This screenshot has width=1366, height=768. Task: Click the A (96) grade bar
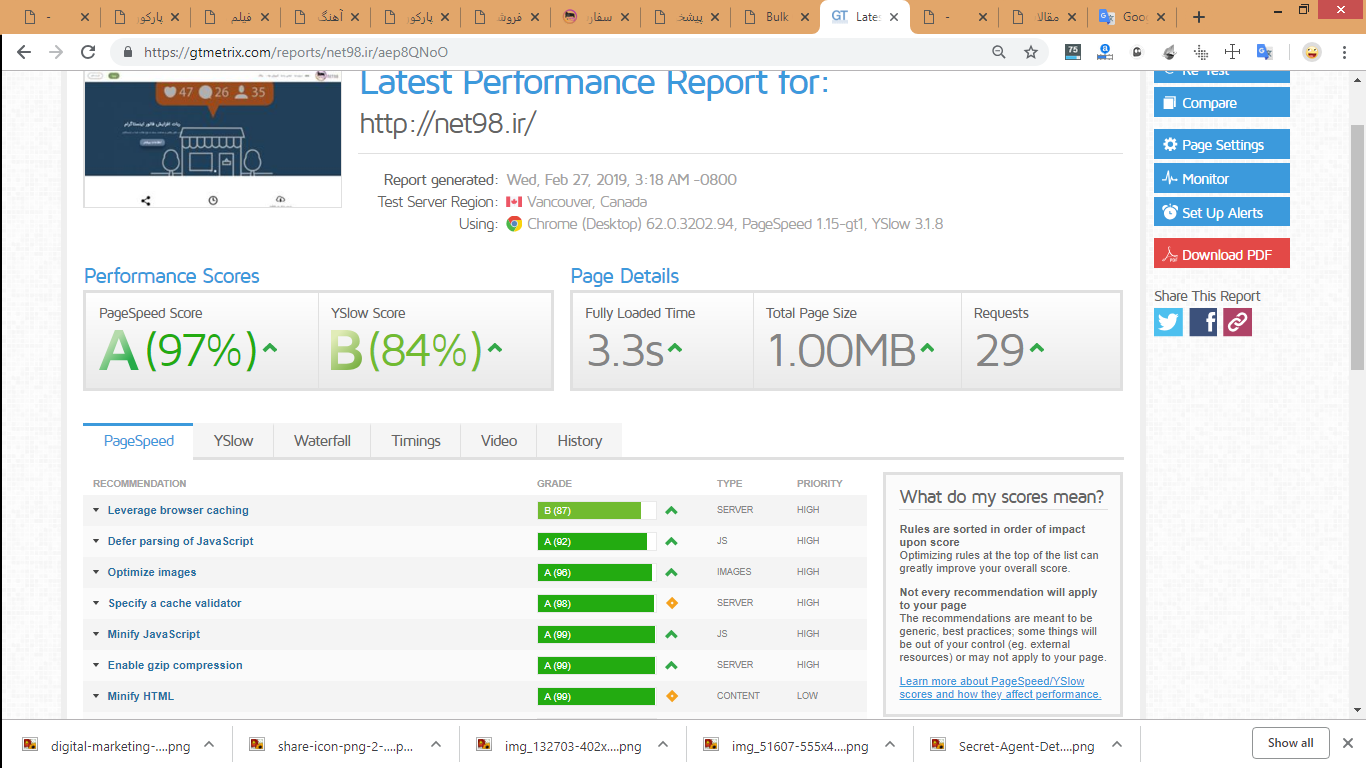pyautogui.click(x=597, y=573)
